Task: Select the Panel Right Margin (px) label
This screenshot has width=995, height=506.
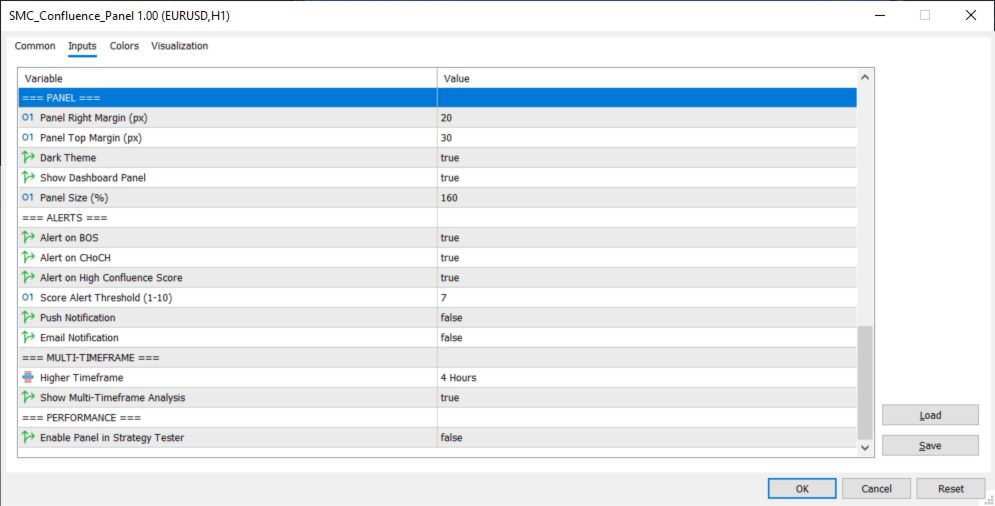Action: (94, 117)
